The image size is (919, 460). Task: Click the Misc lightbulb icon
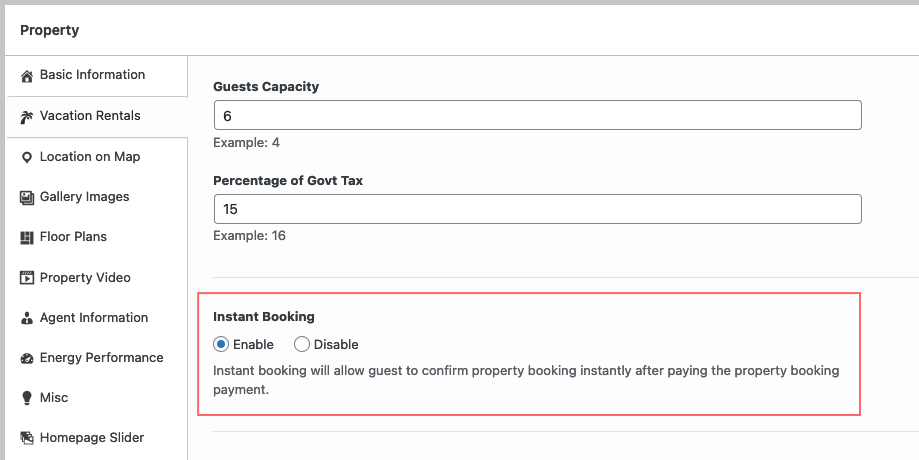tap(26, 398)
